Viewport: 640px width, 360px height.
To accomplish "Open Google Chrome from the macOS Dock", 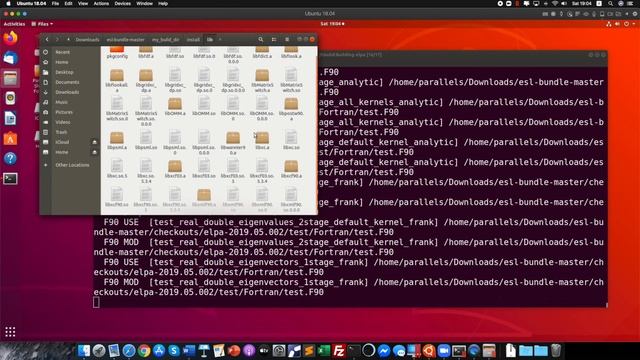I will click(x=144, y=351).
